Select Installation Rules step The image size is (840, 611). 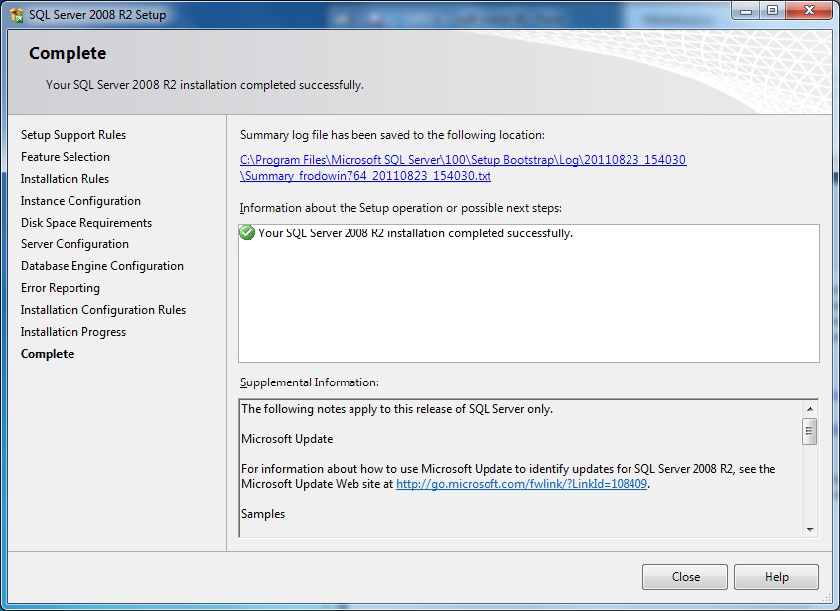65,179
